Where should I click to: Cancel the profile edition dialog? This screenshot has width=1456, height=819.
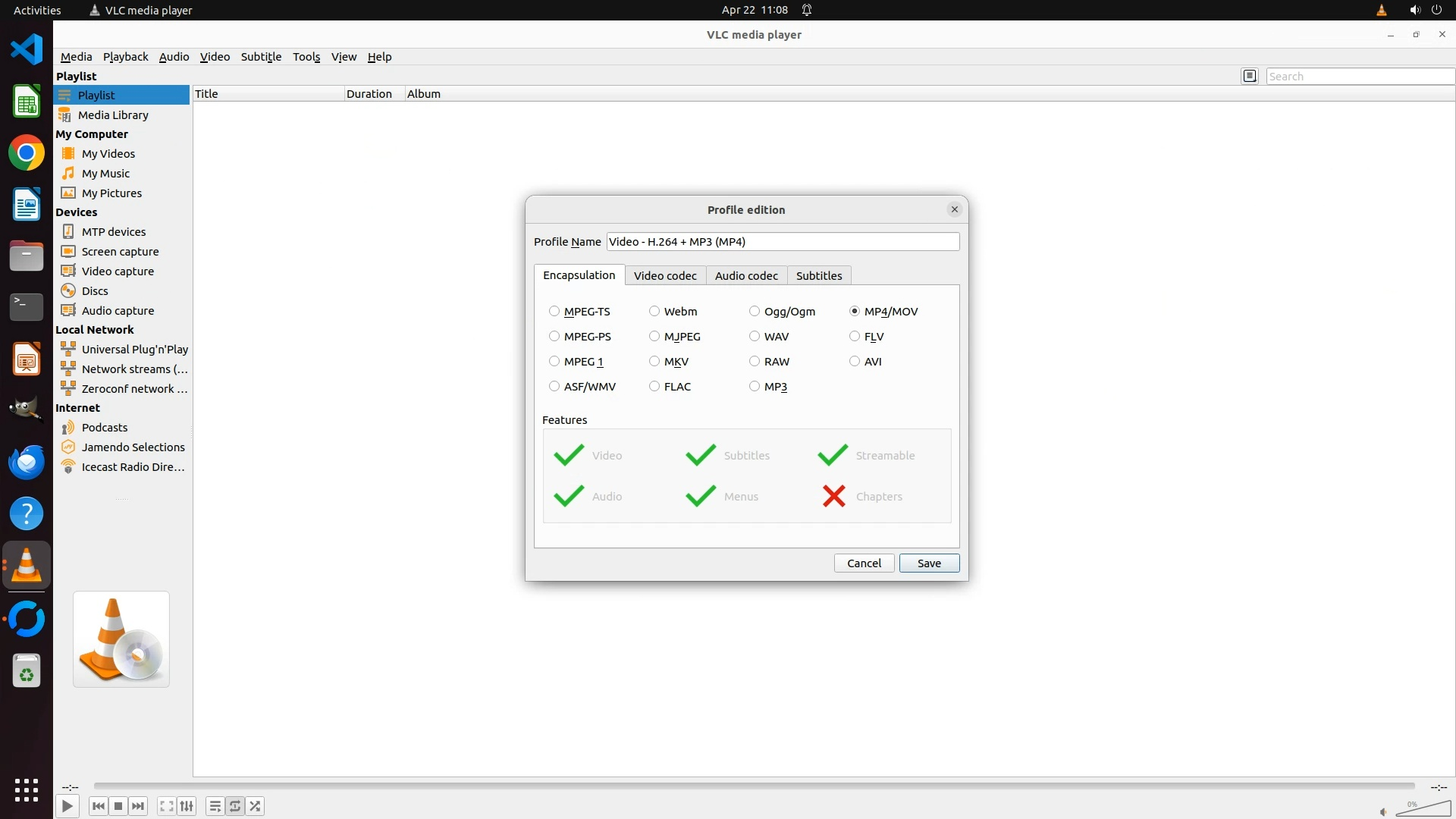864,563
